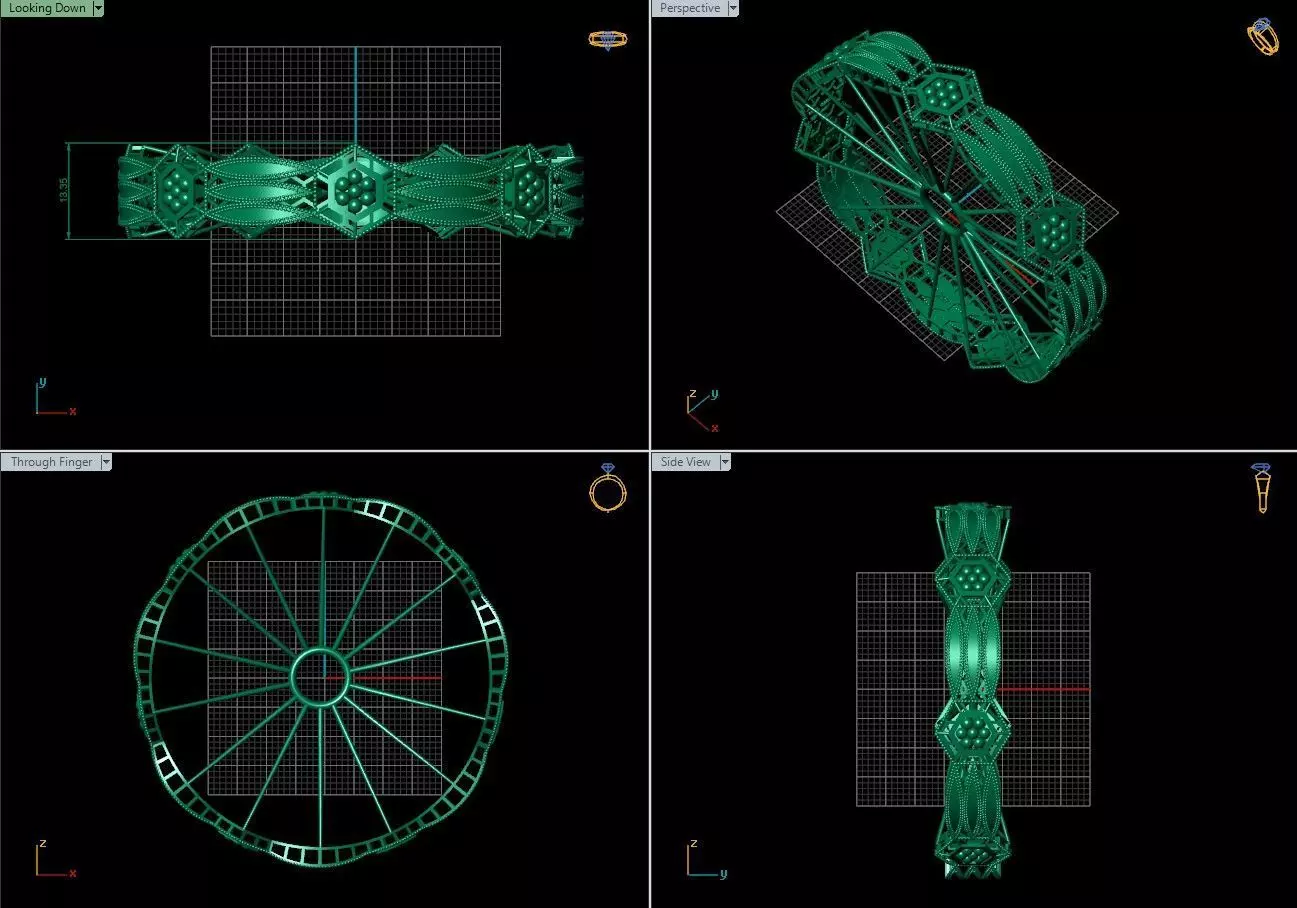The width and height of the screenshot is (1297, 908).
Task: Select the 13.35 dimension text
Action: tap(64, 190)
